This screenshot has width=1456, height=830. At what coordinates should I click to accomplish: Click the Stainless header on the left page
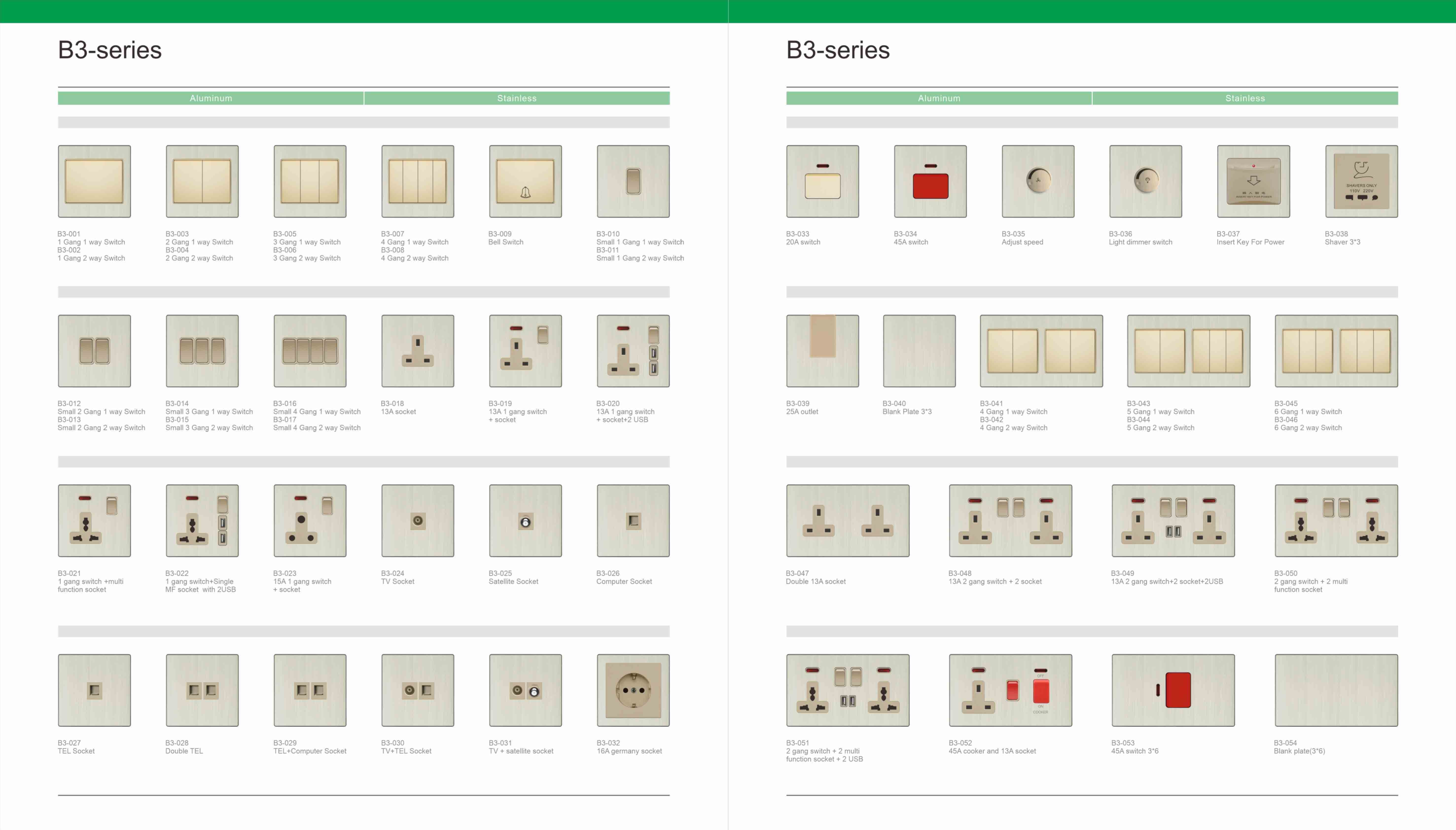tap(516, 98)
